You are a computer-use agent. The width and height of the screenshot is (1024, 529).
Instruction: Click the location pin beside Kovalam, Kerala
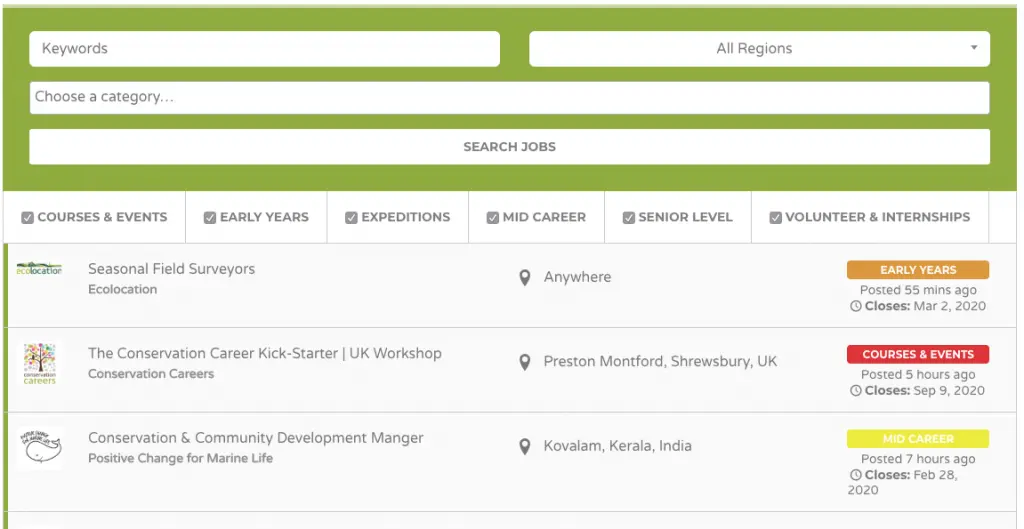524,447
